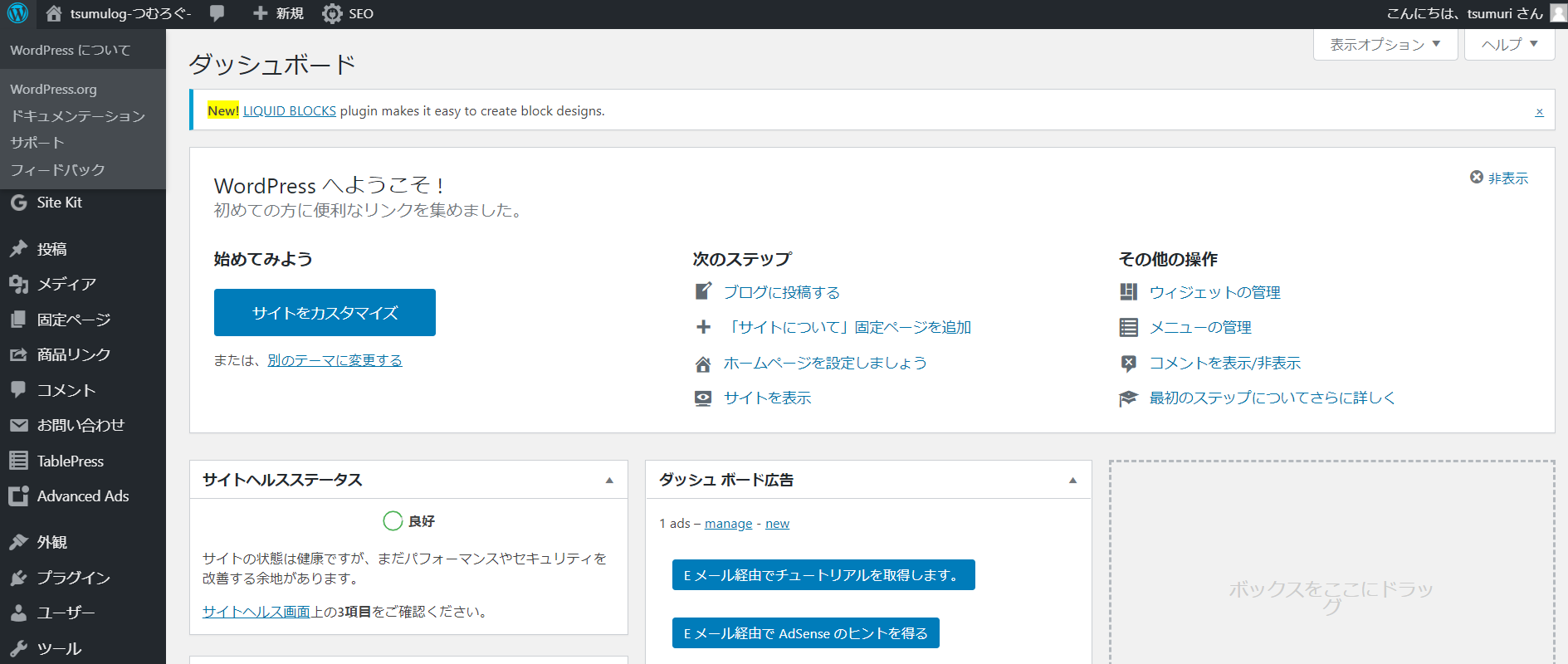Expand the ヘルプ dropdown
Image resolution: width=1568 pixels, height=664 pixels.
coord(1509,45)
